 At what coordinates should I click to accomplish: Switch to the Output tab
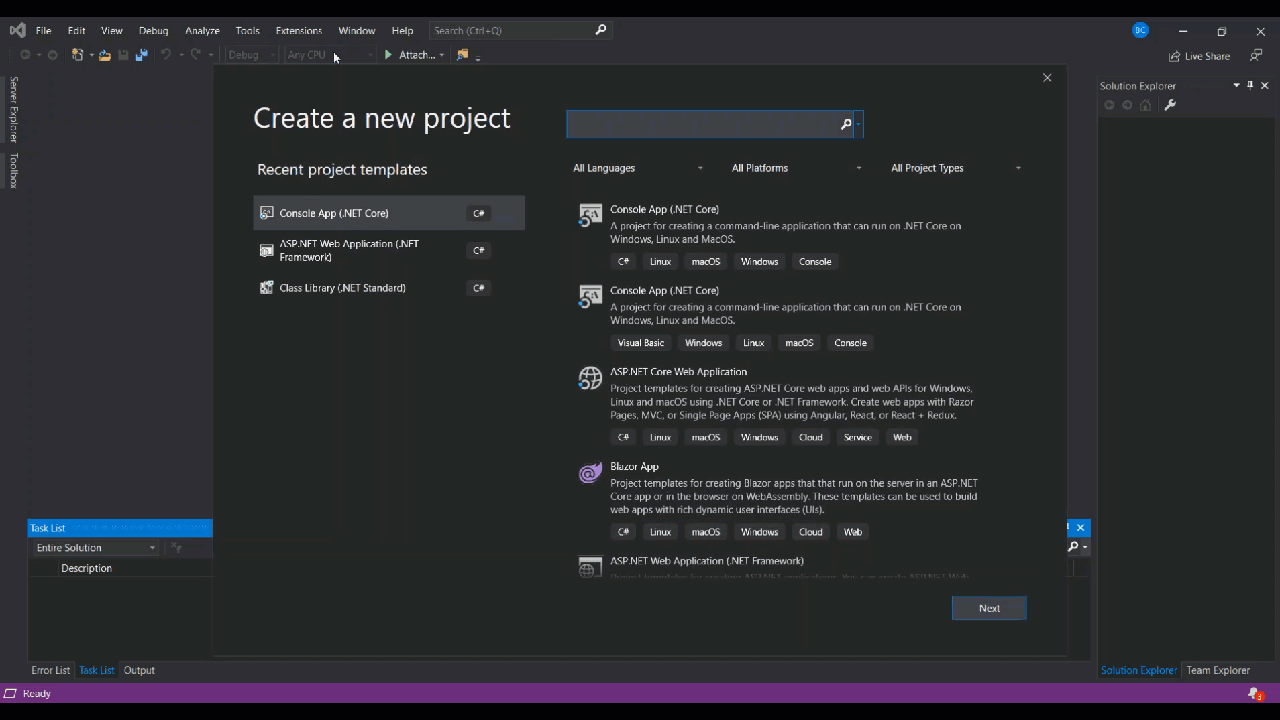(x=139, y=670)
